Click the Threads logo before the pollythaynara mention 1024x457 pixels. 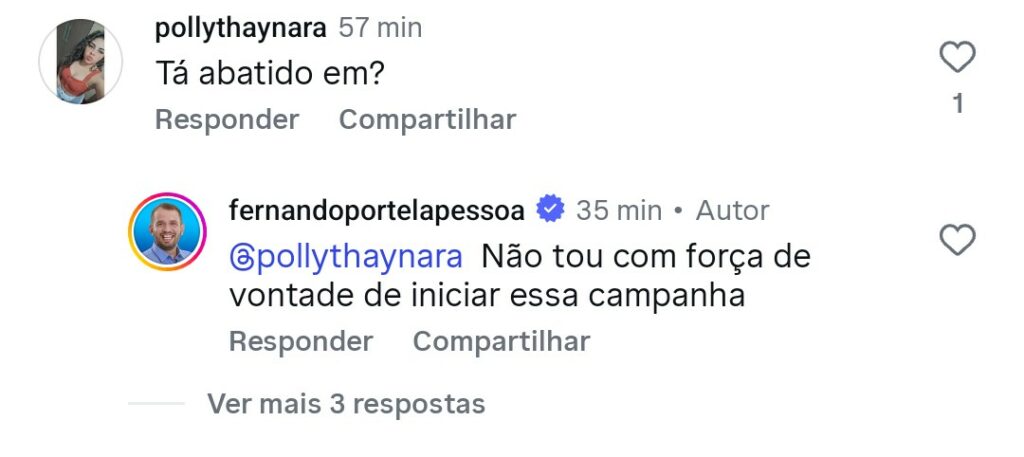pyautogui.click(x=243, y=257)
